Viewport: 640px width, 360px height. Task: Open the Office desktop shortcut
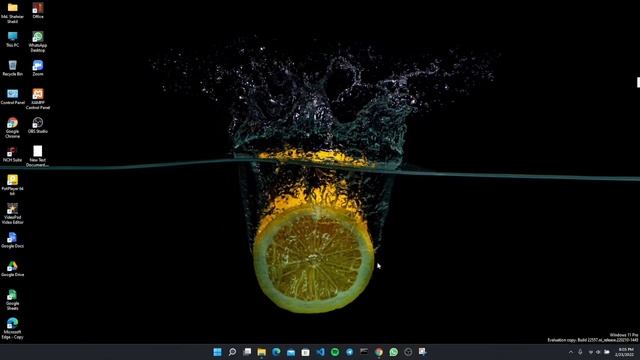[38, 10]
